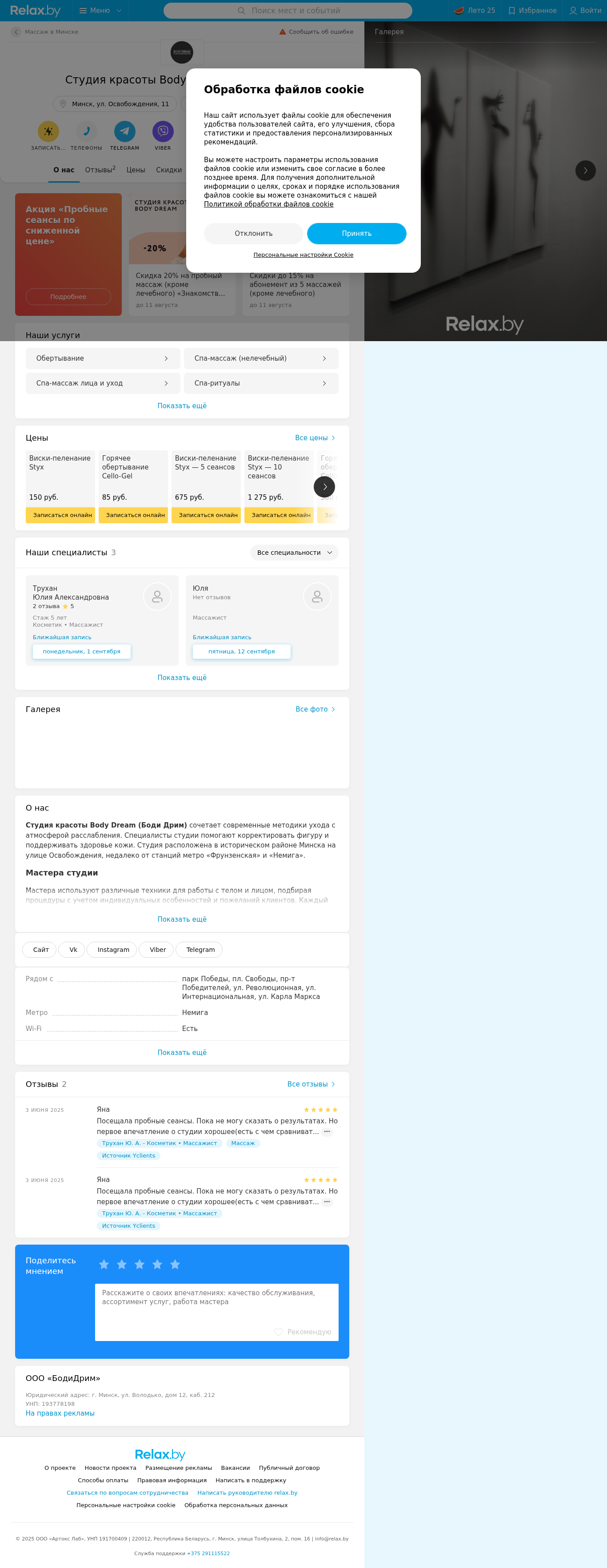
Task: Slide prices carousel with next arrow
Action: [324, 486]
